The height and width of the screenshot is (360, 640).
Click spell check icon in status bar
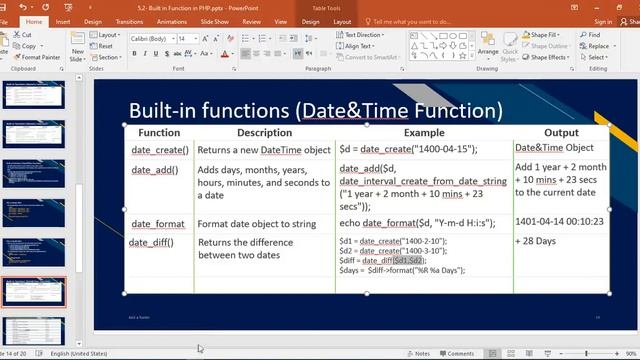click(x=39, y=353)
